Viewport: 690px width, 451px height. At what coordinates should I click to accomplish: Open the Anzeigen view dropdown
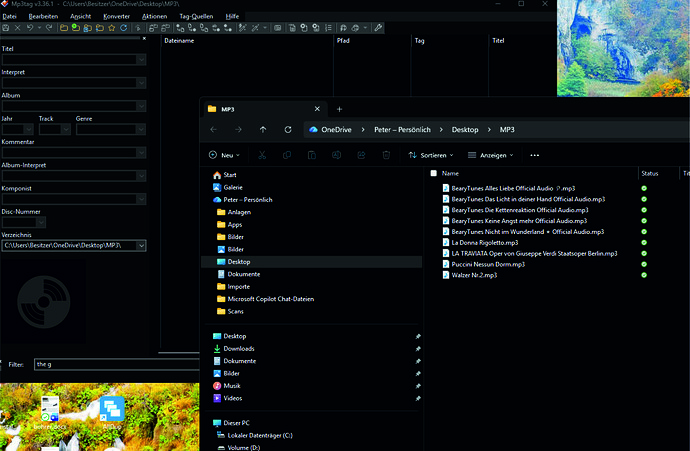[491, 155]
